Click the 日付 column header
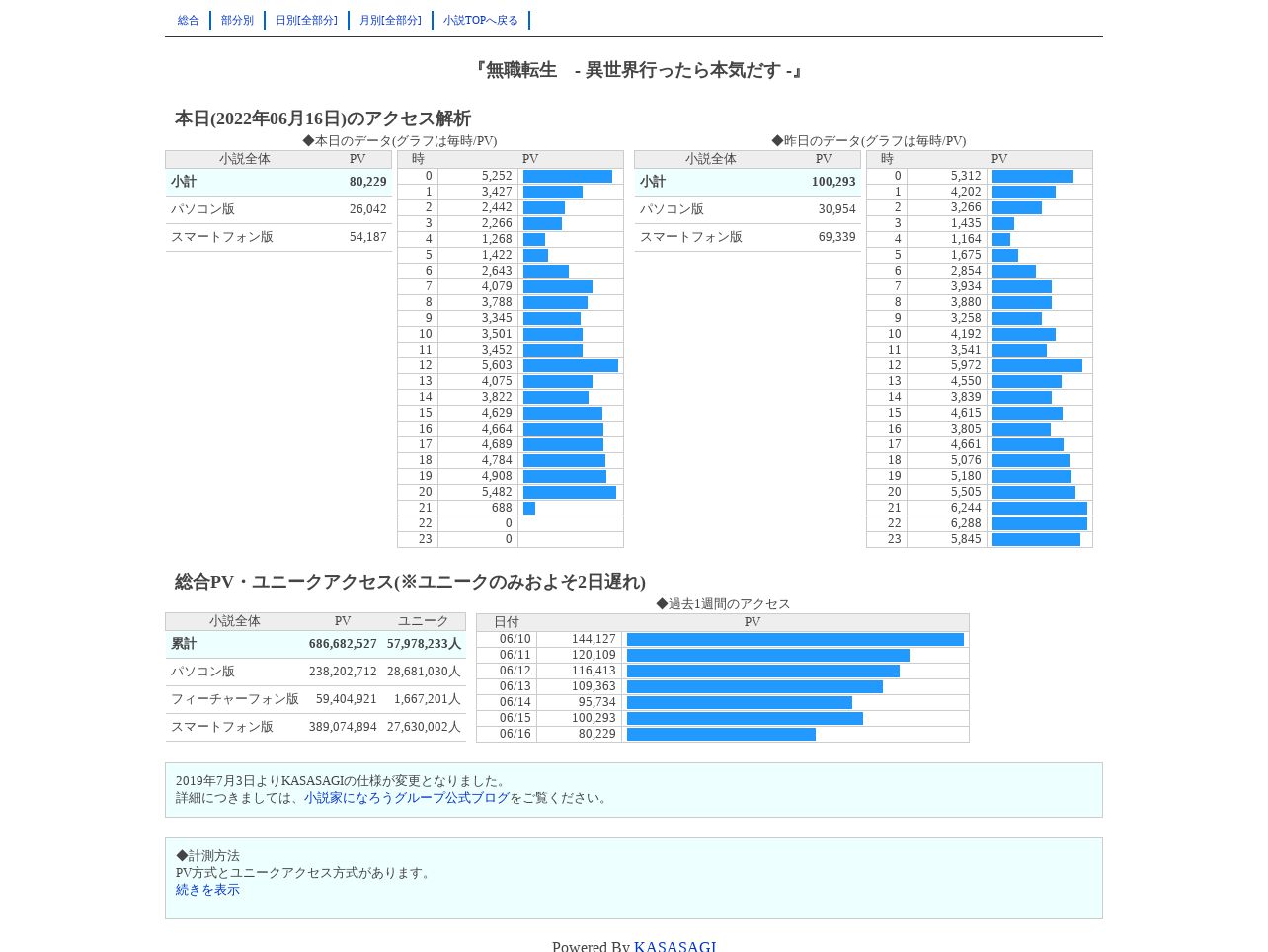 pos(507,622)
